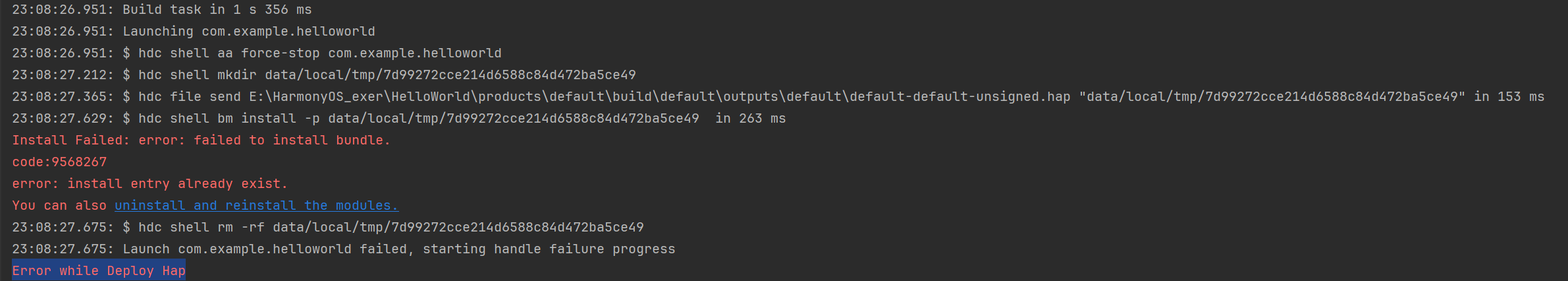The width and height of the screenshot is (1568, 281).
Task: Click the highlighted Error while Deploy Hap text
Action: (x=99, y=270)
